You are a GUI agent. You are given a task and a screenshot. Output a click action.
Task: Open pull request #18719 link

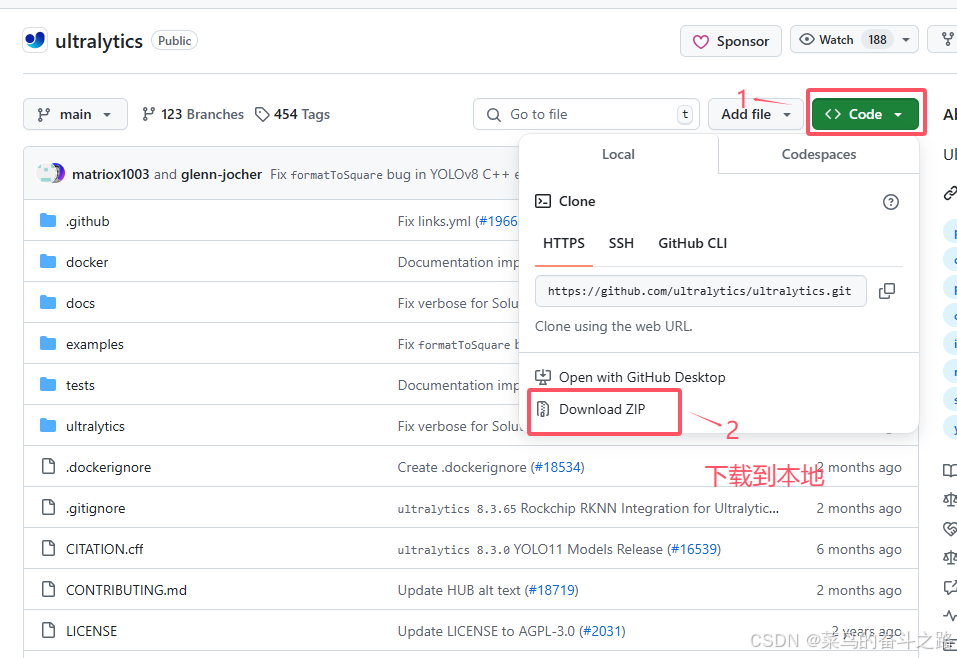[552, 590]
